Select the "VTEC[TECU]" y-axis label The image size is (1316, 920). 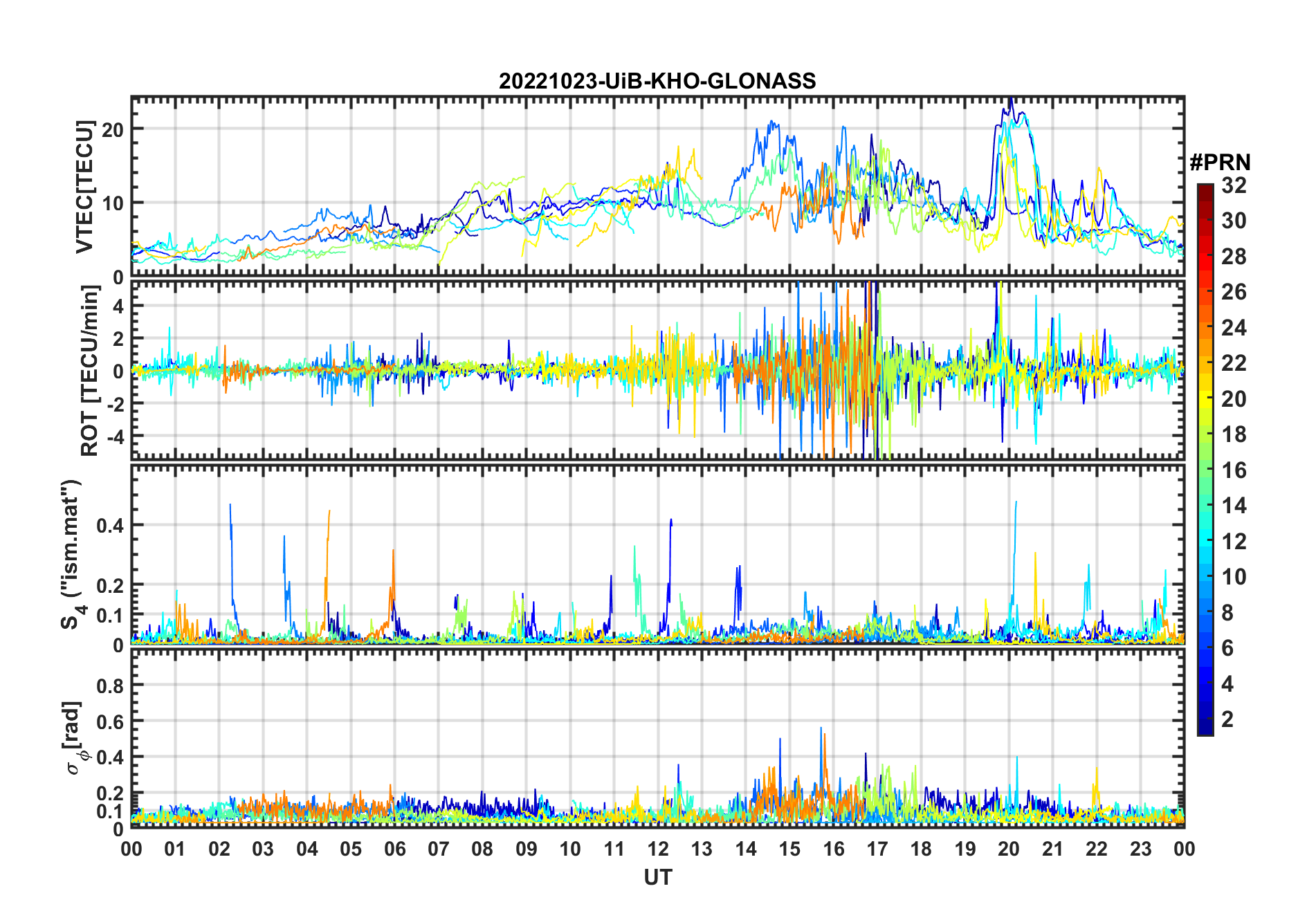coord(85,187)
